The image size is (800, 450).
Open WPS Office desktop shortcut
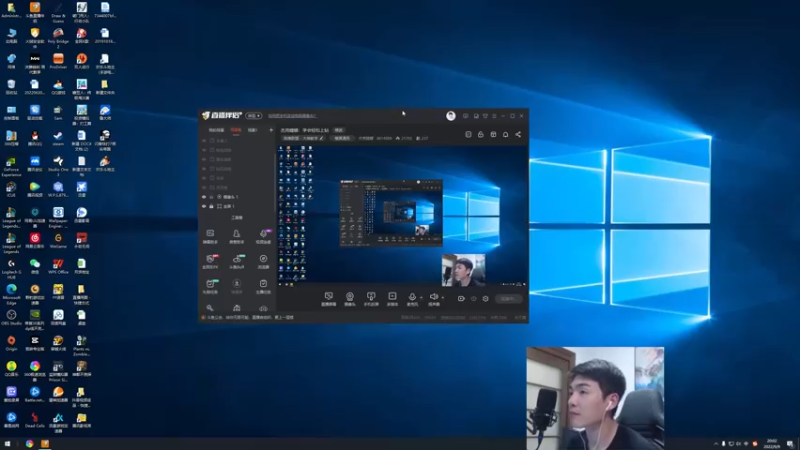58,266
